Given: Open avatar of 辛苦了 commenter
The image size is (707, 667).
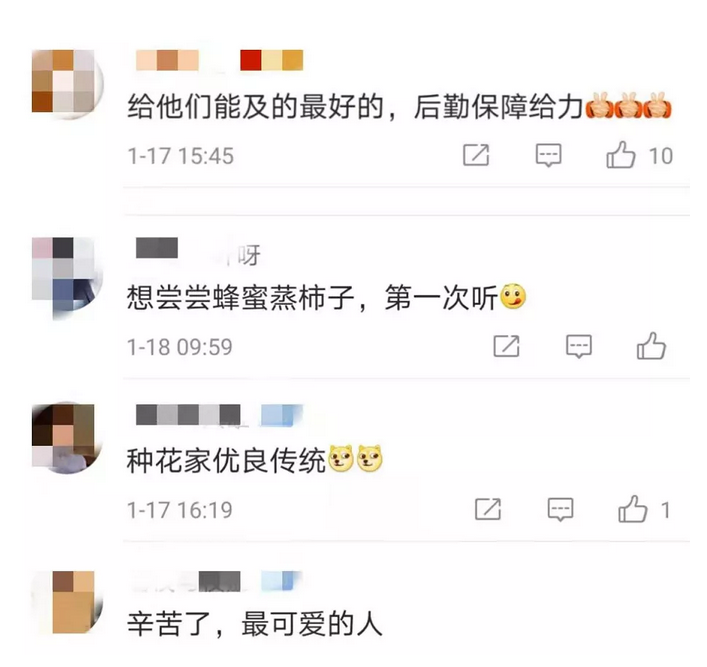Looking at the screenshot, I should point(68,602).
